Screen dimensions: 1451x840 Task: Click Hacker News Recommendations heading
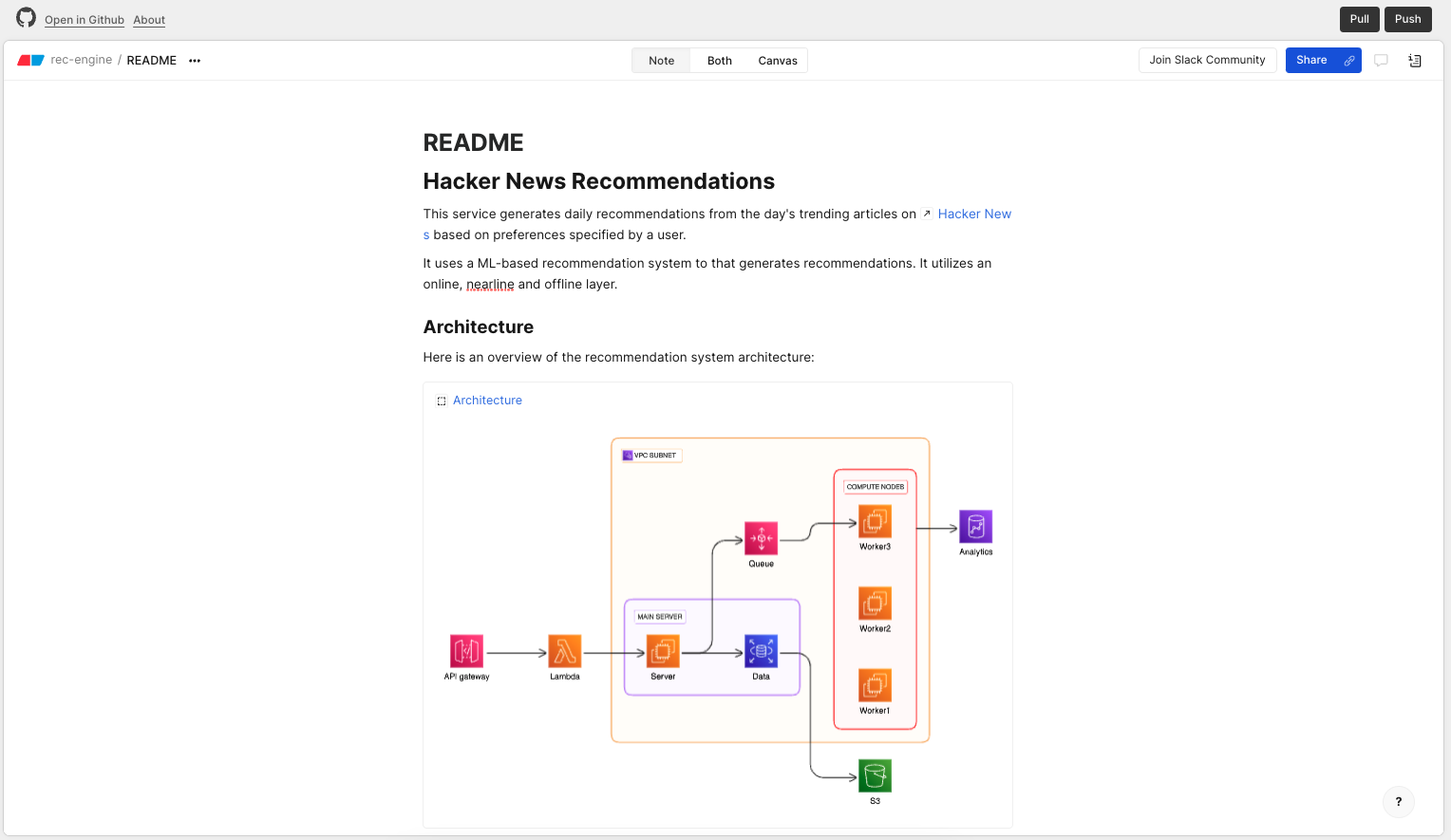click(599, 181)
